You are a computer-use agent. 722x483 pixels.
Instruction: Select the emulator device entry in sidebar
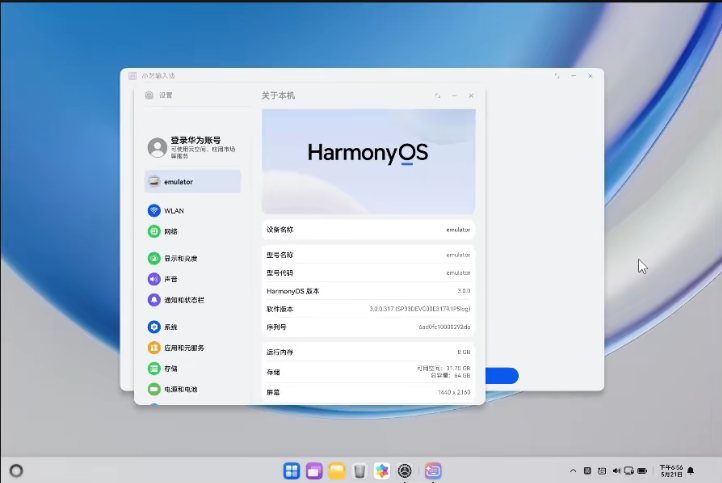192,181
